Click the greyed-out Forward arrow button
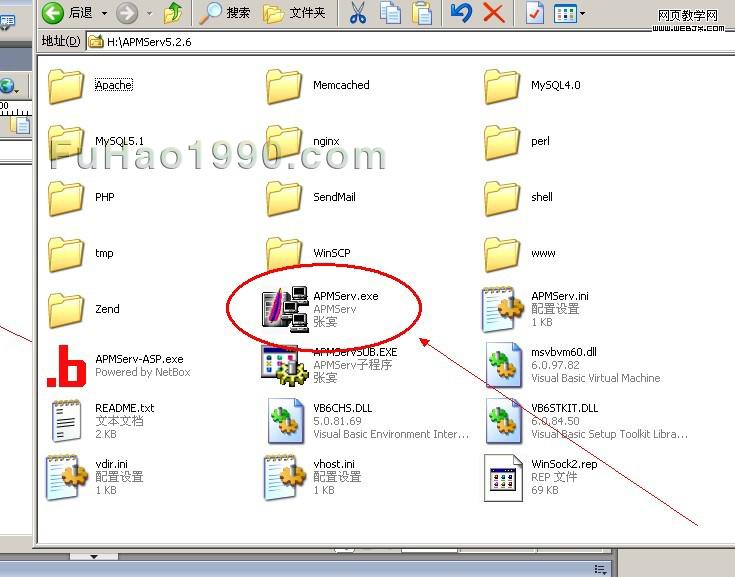Viewport: 735px width, 577px height. [127, 13]
